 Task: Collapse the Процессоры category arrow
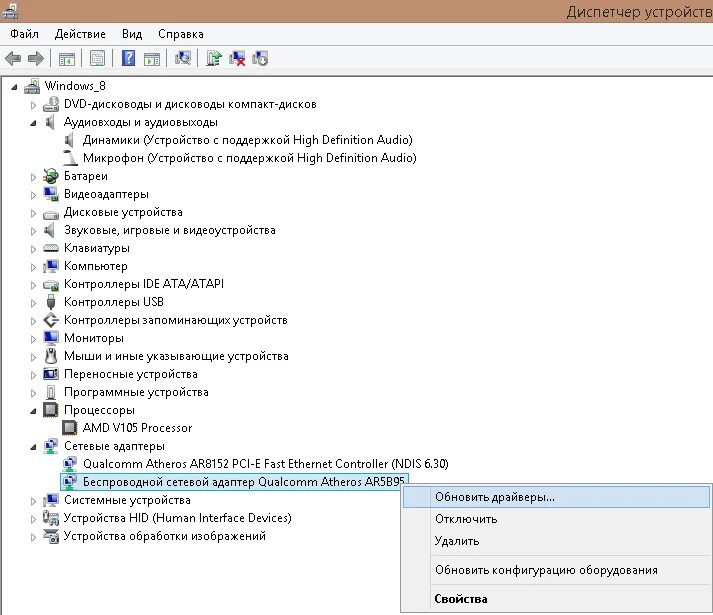pyautogui.click(x=33, y=411)
